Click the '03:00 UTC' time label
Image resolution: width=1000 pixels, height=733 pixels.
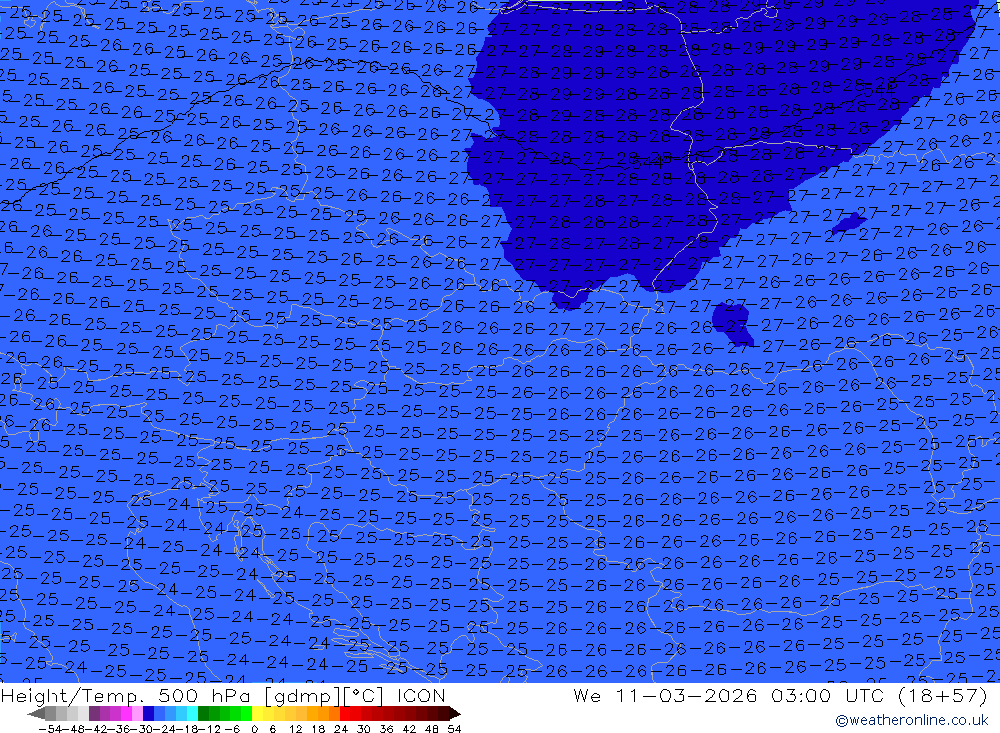pos(830,695)
